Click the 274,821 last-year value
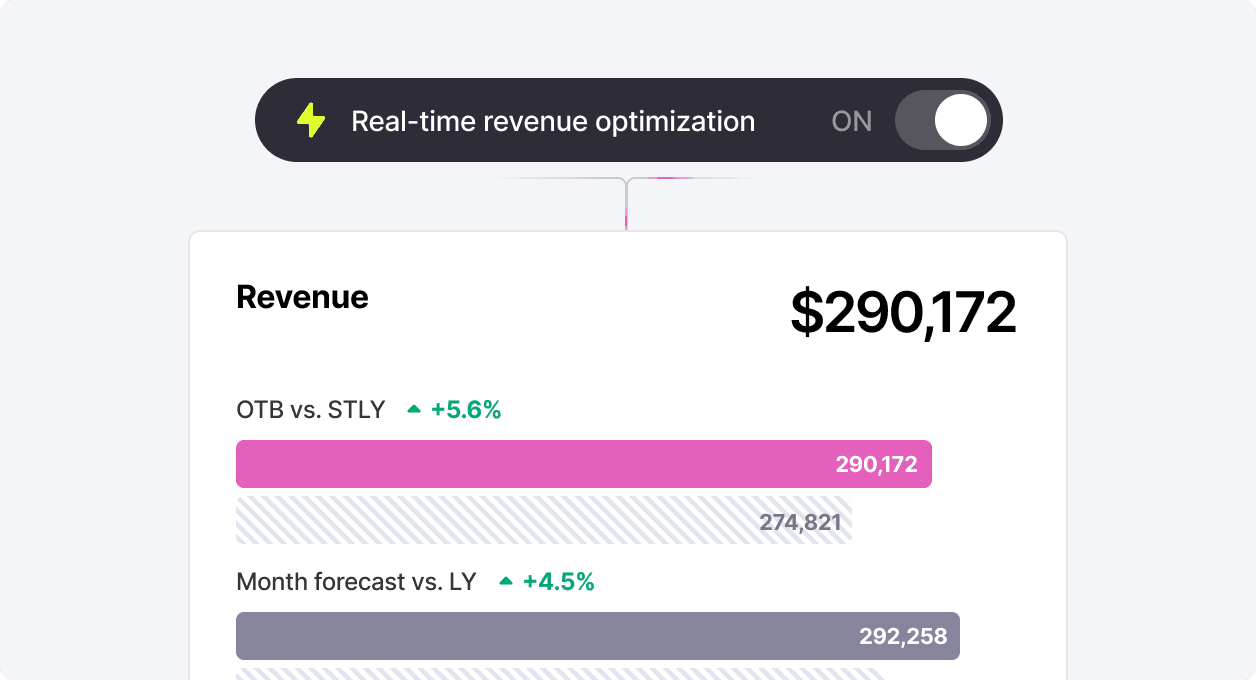1256x680 pixels. click(800, 521)
